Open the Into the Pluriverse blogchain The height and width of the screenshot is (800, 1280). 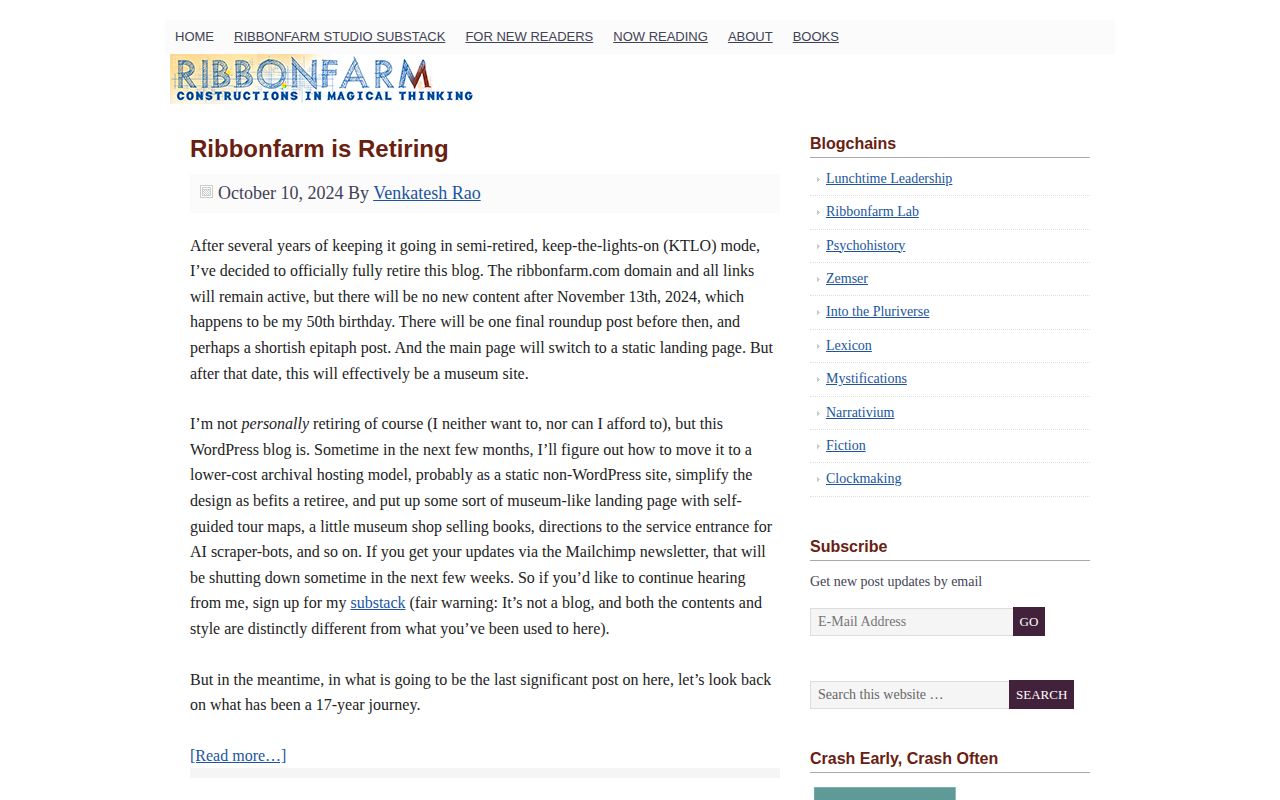[x=877, y=311]
